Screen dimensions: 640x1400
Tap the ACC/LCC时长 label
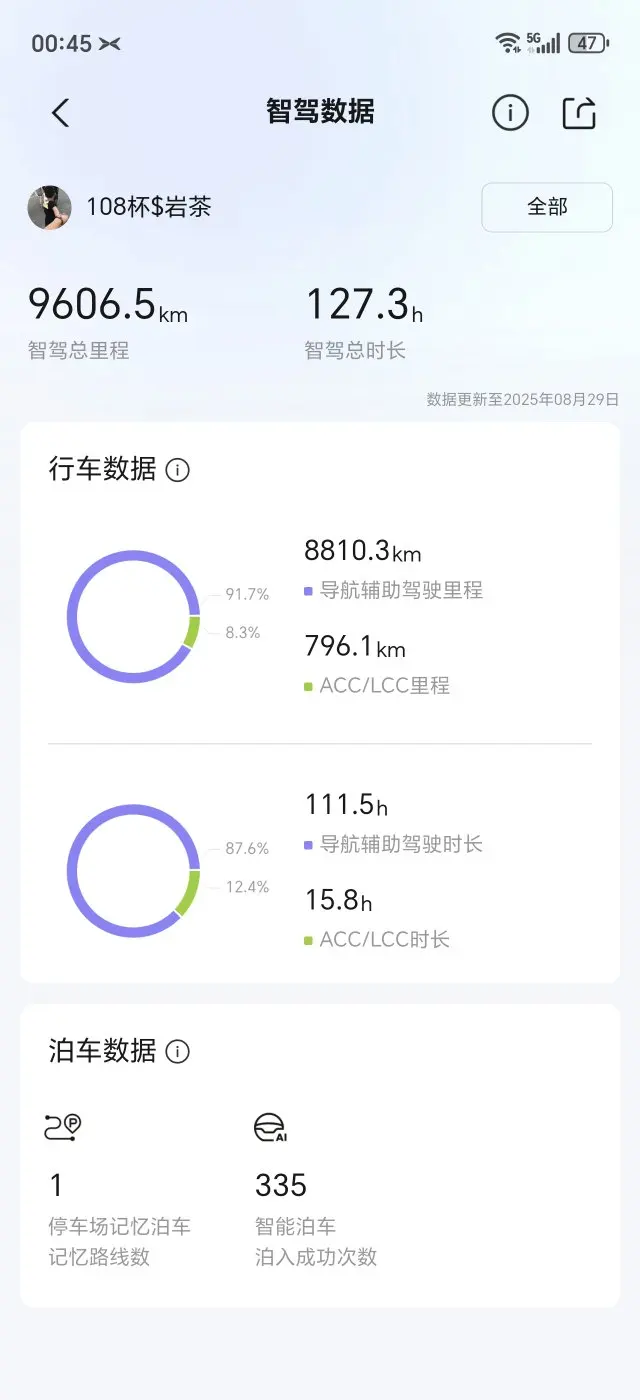(x=385, y=939)
